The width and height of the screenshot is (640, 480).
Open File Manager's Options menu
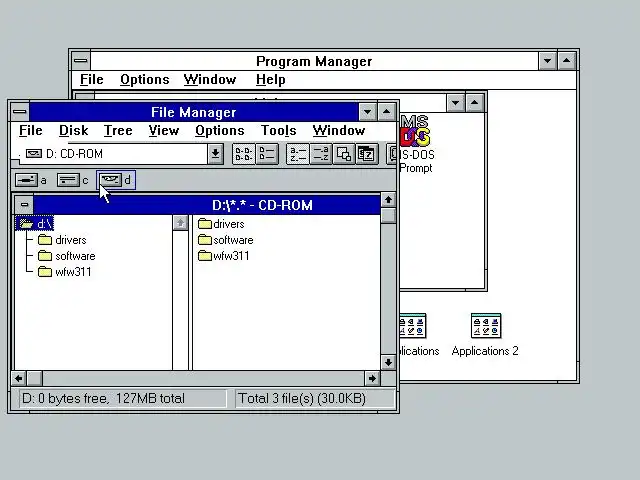[x=220, y=131]
